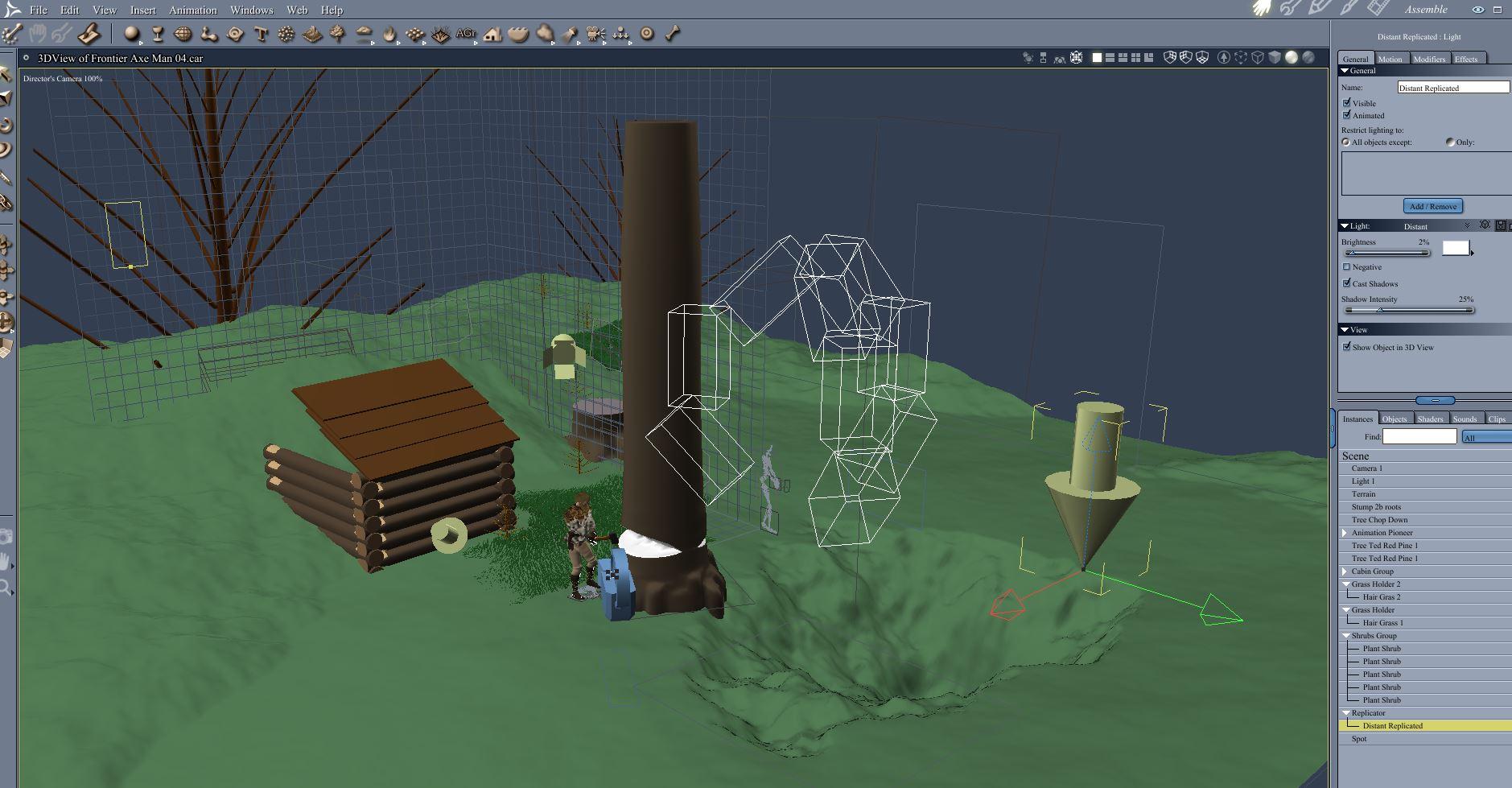Toggle Show Object in 3D View
This screenshot has height=788, width=1512.
tap(1347, 347)
